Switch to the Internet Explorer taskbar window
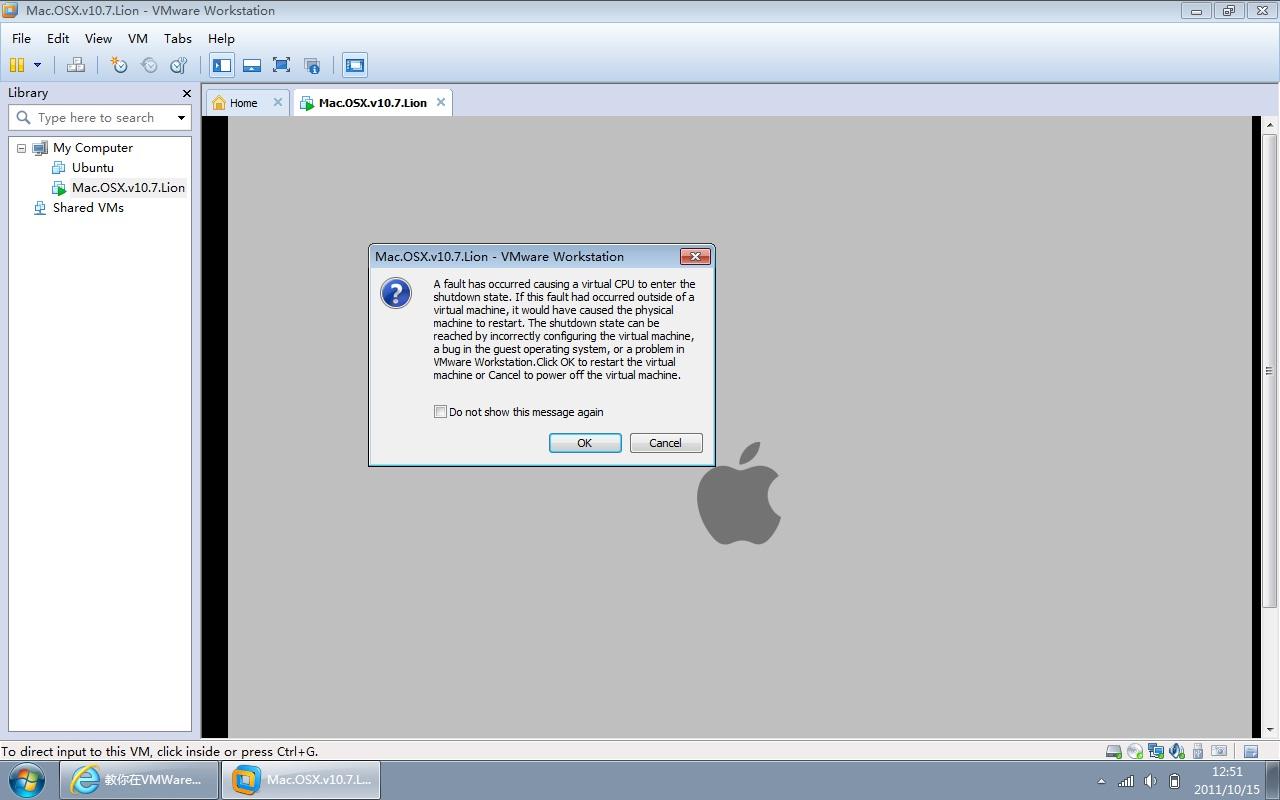 click(140, 780)
